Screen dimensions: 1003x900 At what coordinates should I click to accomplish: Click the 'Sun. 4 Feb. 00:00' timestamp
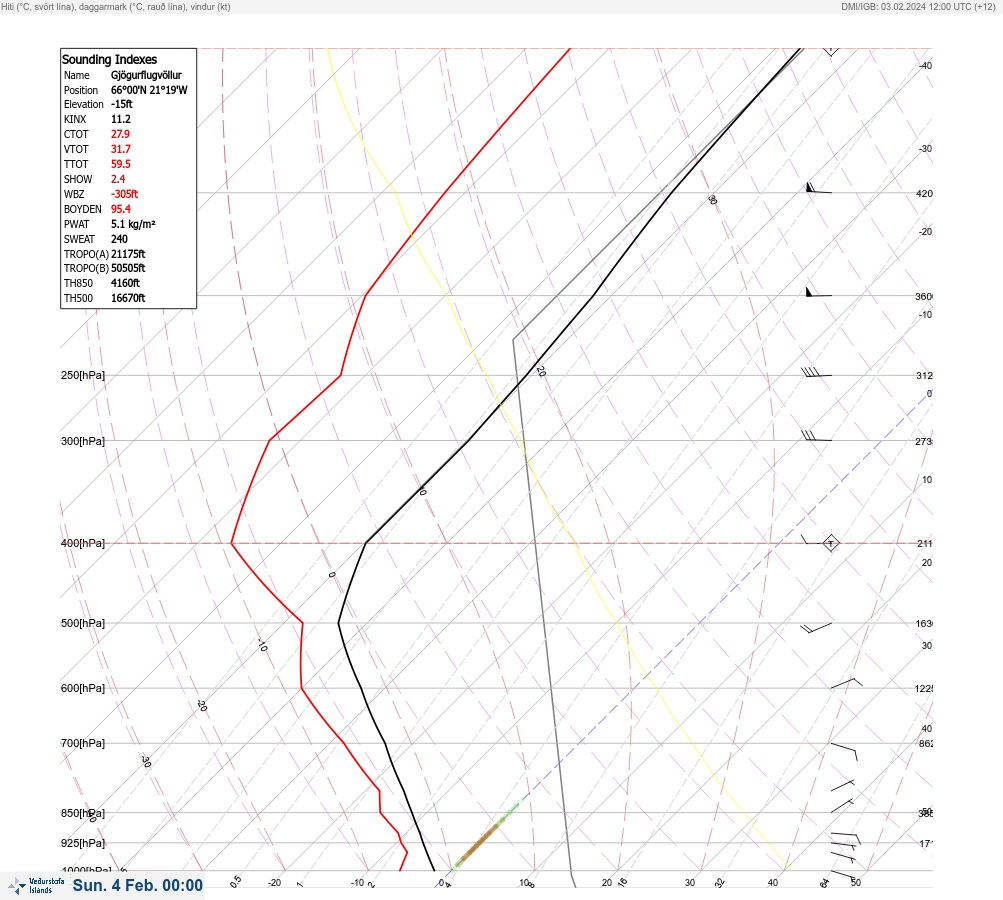point(138,885)
